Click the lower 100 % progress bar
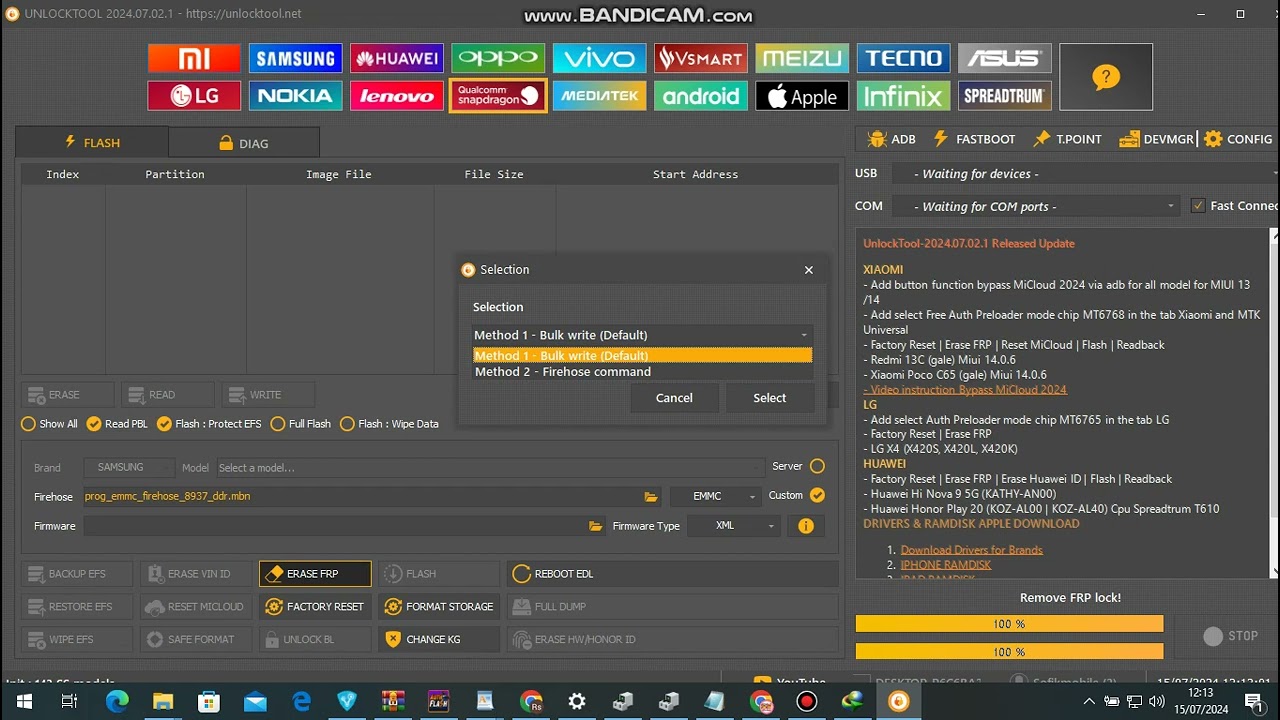The width and height of the screenshot is (1280, 720). [x=1009, y=652]
